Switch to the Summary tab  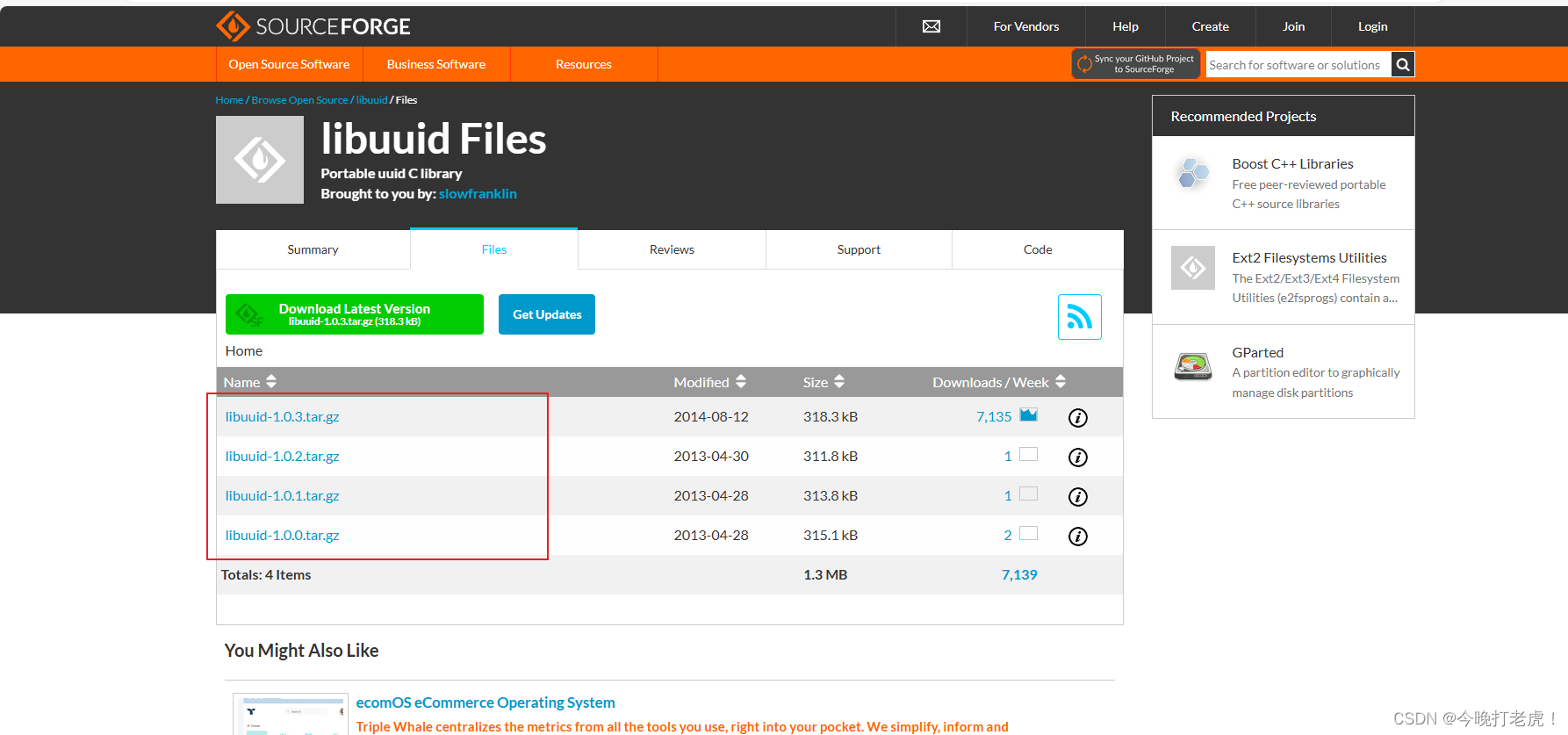point(313,249)
